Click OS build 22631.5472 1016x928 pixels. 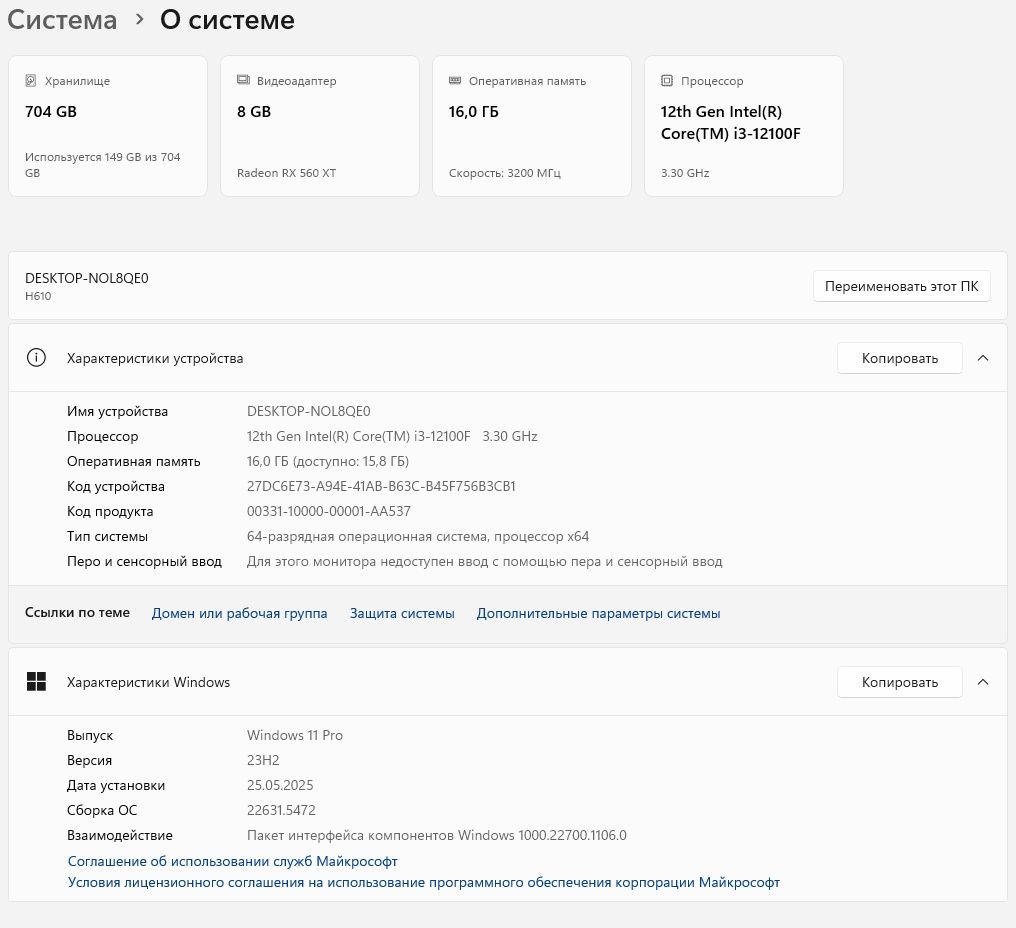coord(281,810)
